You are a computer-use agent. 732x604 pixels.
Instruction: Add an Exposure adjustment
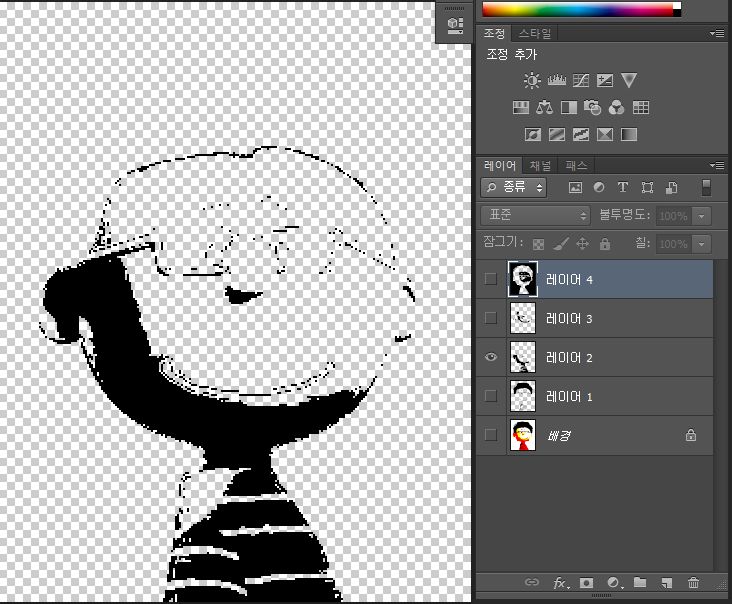[605, 80]
